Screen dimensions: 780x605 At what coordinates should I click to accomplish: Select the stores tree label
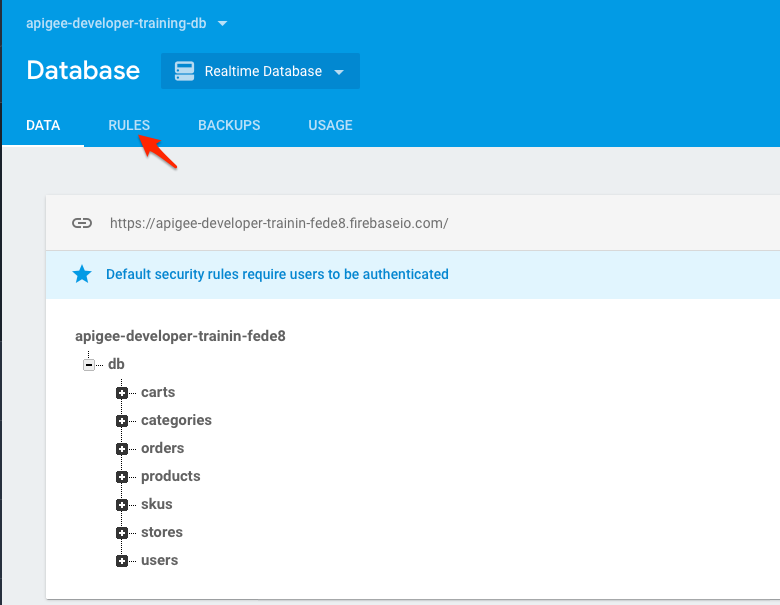coord(162,532)
